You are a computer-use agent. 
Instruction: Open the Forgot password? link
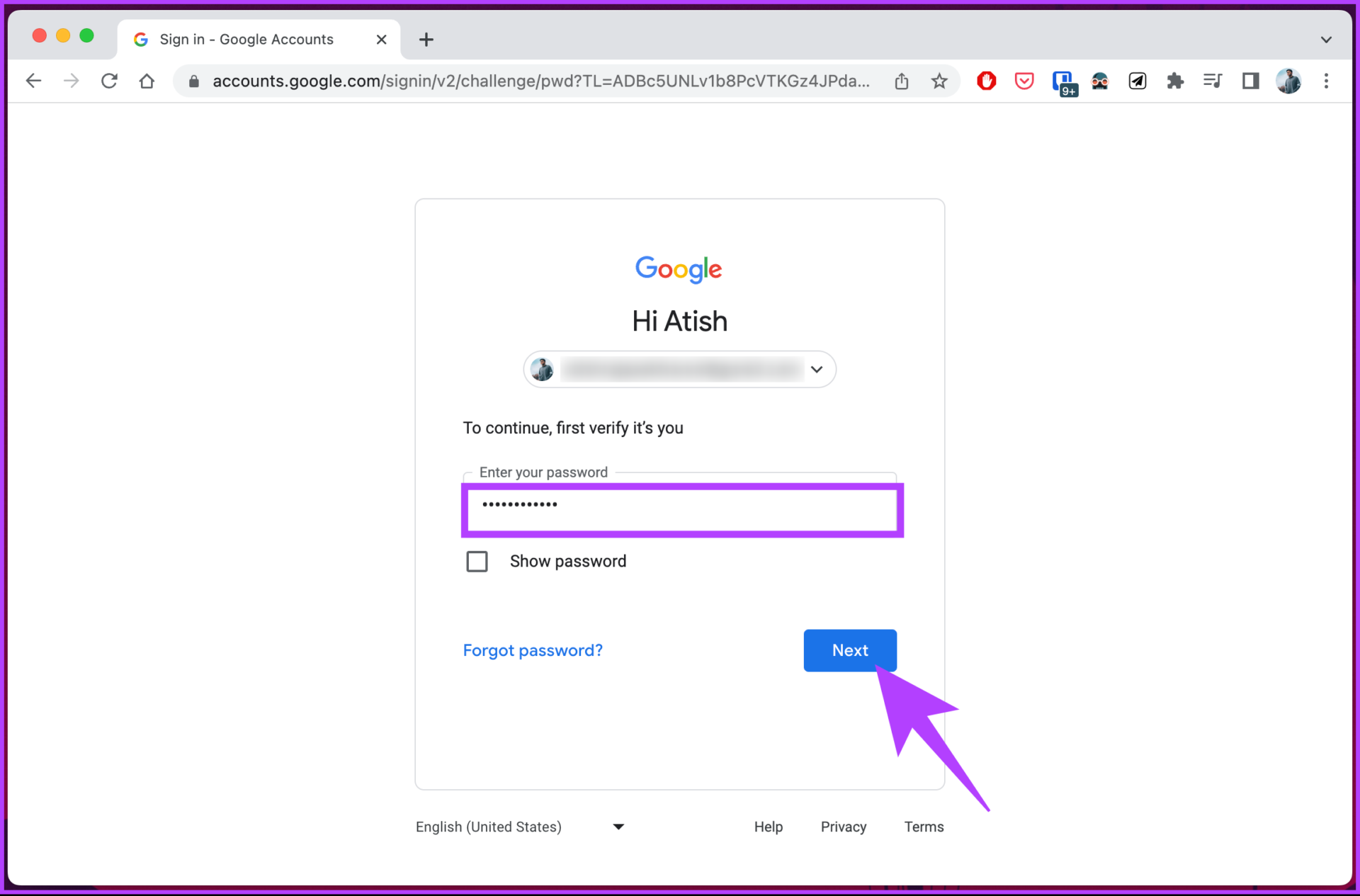[x=533, y=650]
